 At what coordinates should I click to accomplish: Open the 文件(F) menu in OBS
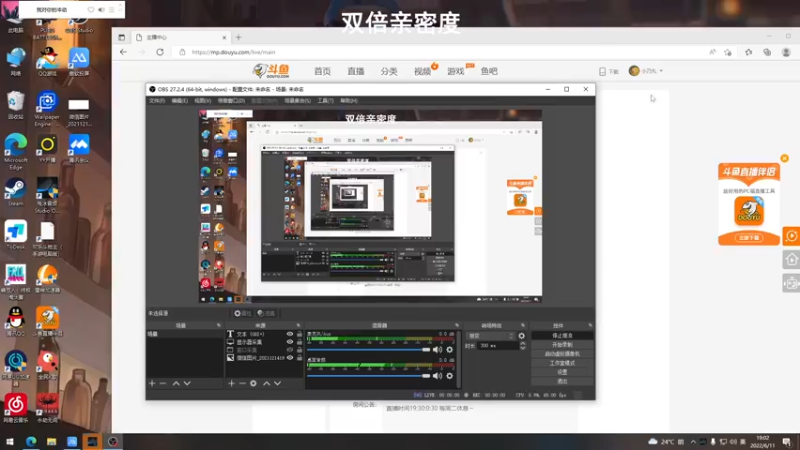[157, 101]
